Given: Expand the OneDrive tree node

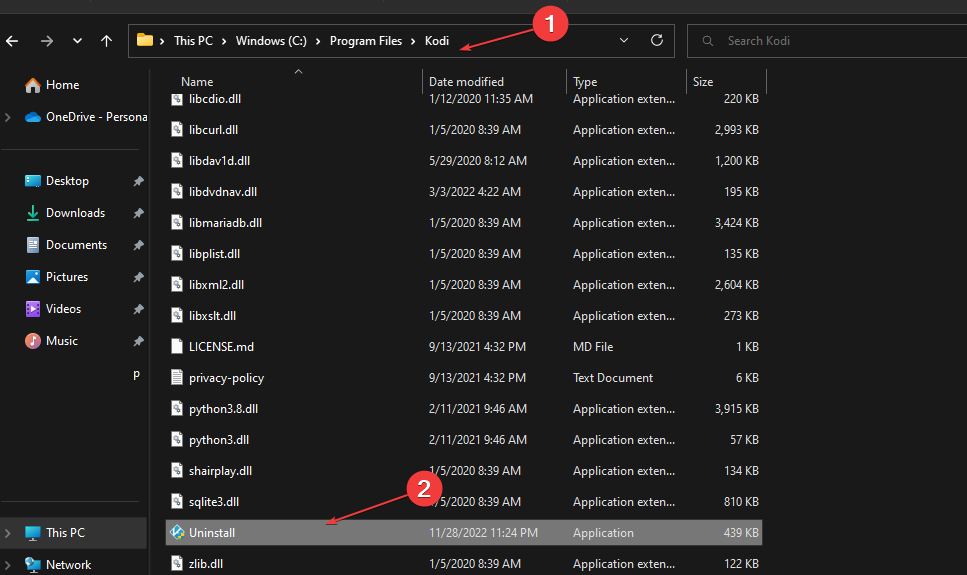Looking at the screenshot, I should [x=8, y=117].
